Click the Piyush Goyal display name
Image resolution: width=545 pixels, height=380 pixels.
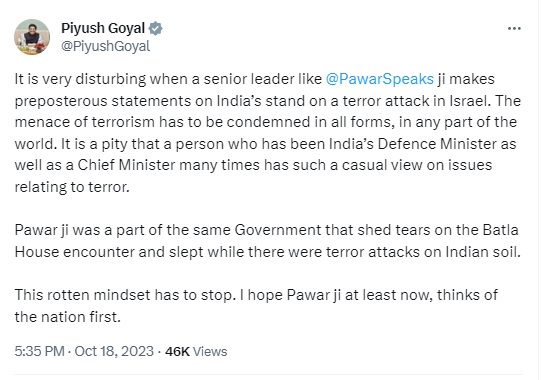coord(103,28)
